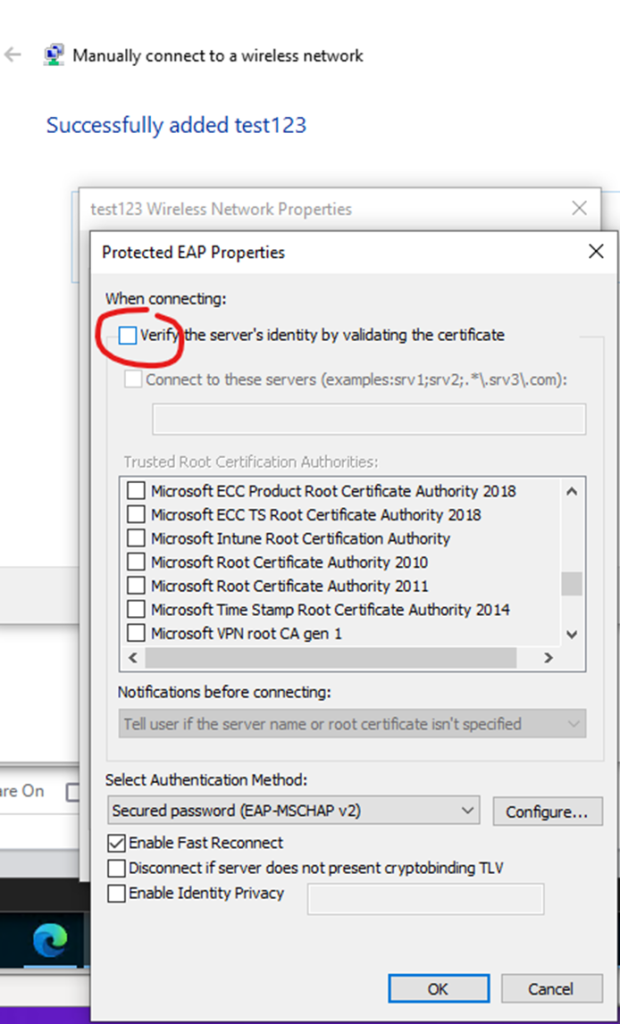Click the Configure... button
The image size is (620, 1024).
pyautogui.click(x=547, y=811)
